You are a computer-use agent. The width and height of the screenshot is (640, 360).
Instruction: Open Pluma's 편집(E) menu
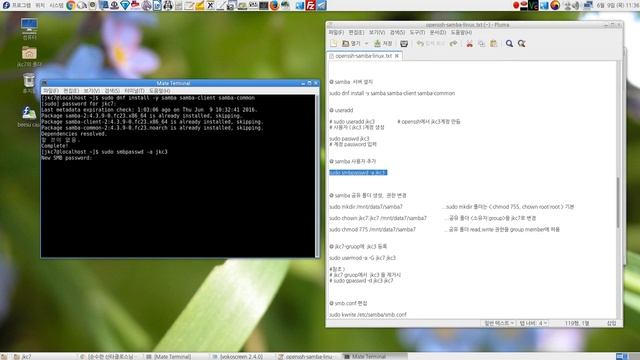356,32
